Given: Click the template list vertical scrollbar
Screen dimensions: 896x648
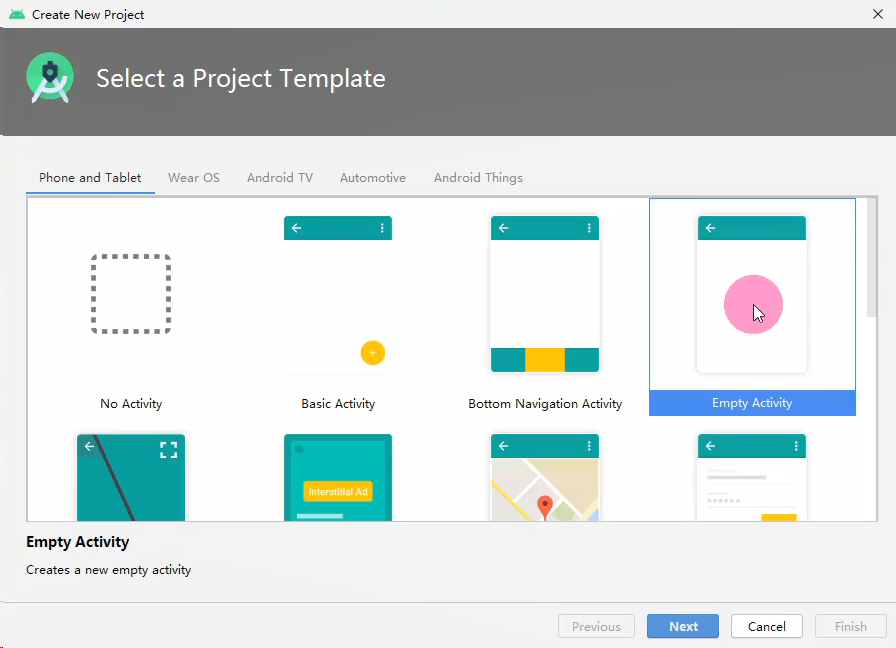Looking at the screenshot, I should point(871,257).
